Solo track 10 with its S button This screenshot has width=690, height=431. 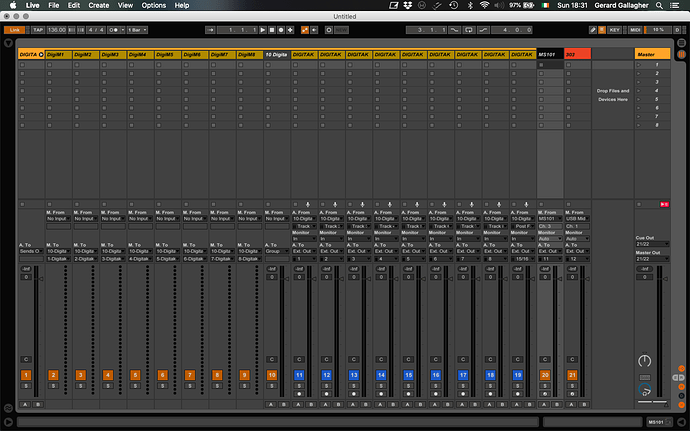point(272,386)
